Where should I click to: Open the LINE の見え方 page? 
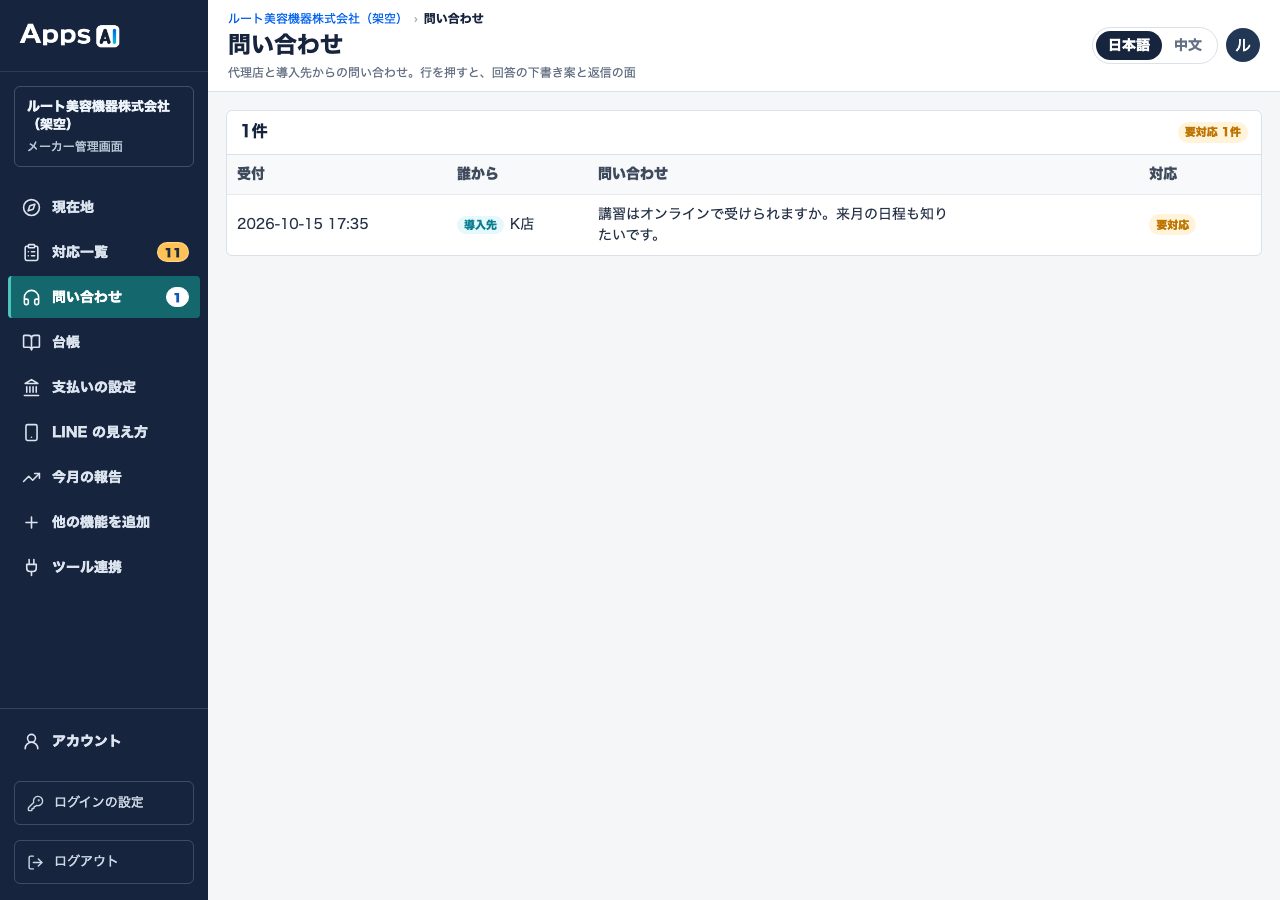coord(104,432)
